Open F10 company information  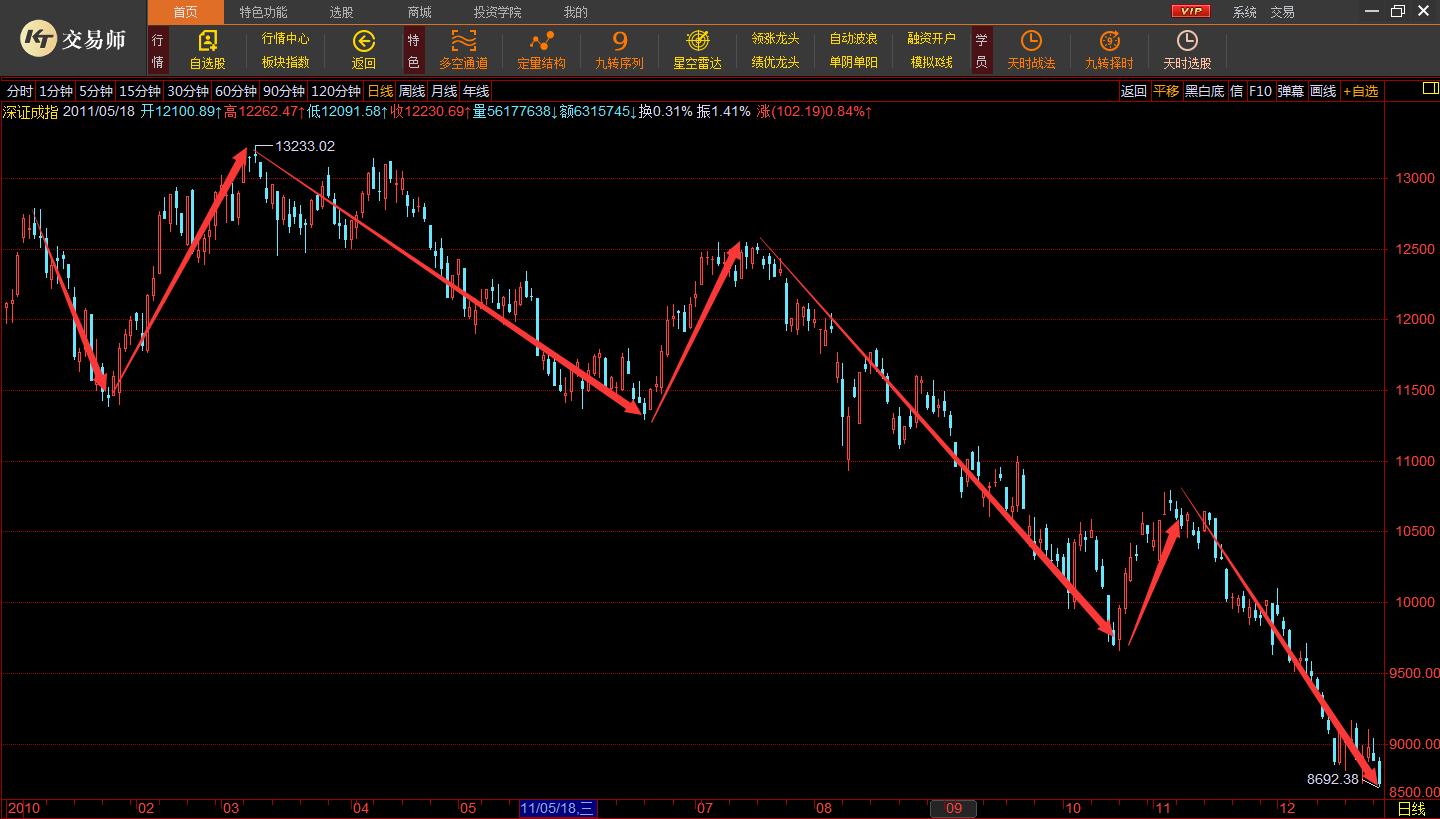point(1260,91)
